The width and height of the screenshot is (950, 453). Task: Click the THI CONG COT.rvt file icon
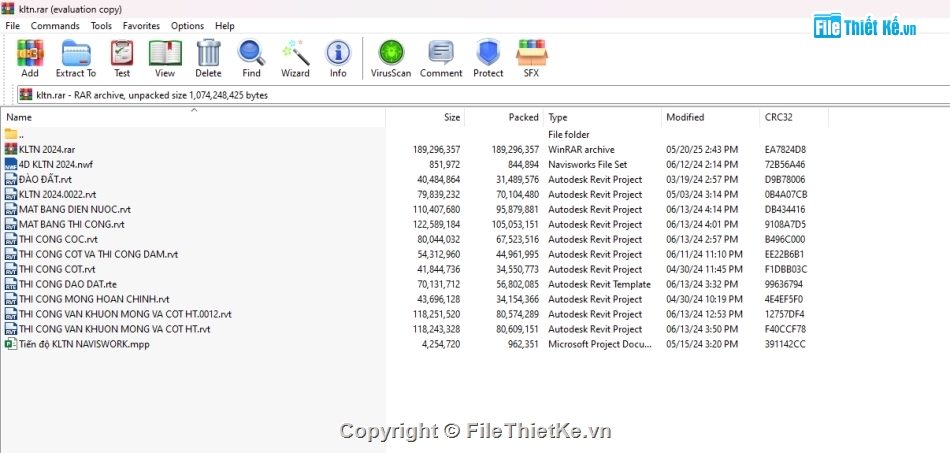click(x=11, y=269)
